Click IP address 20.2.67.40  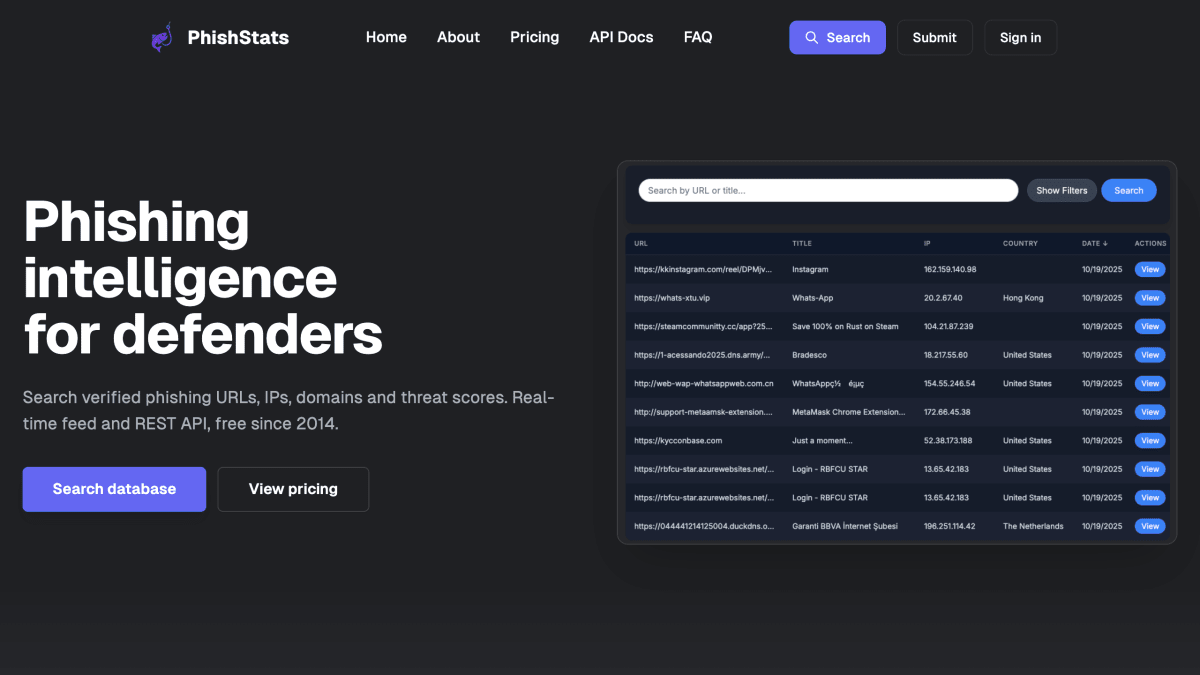[943, 298]
